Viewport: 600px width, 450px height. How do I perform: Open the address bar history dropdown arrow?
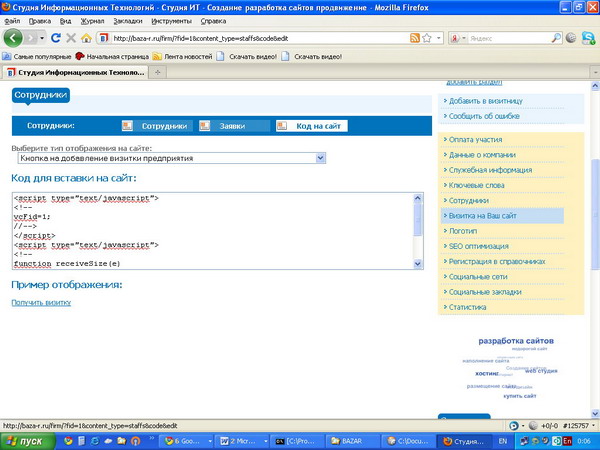coord(439,38)
